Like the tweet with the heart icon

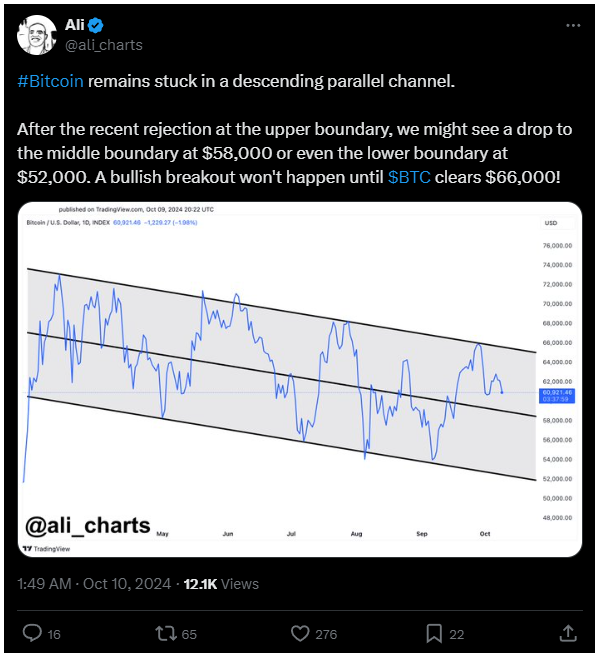300,634
